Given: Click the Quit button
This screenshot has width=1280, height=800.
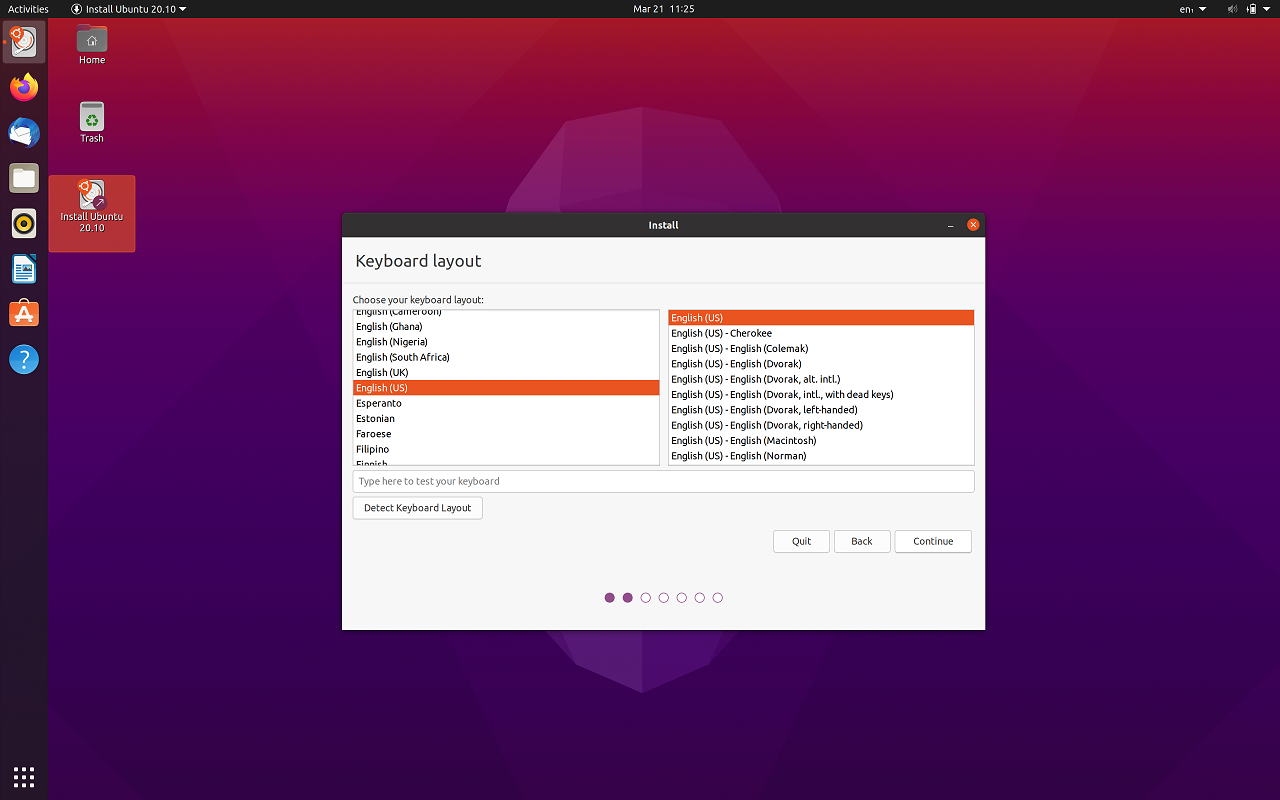Looking at the screenshot, I should click(x=801, y=541).
